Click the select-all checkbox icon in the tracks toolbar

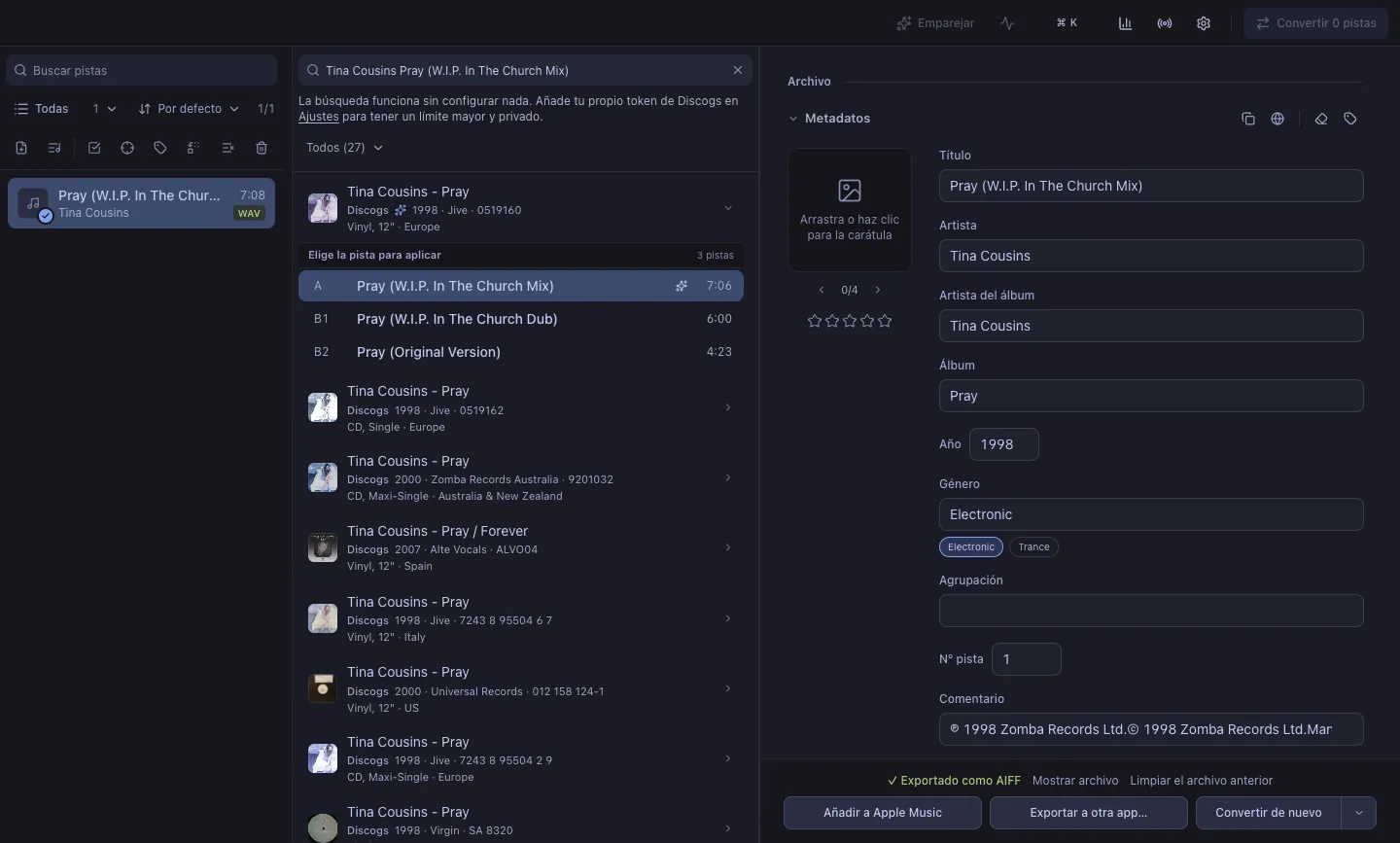(x=94, y=148)
